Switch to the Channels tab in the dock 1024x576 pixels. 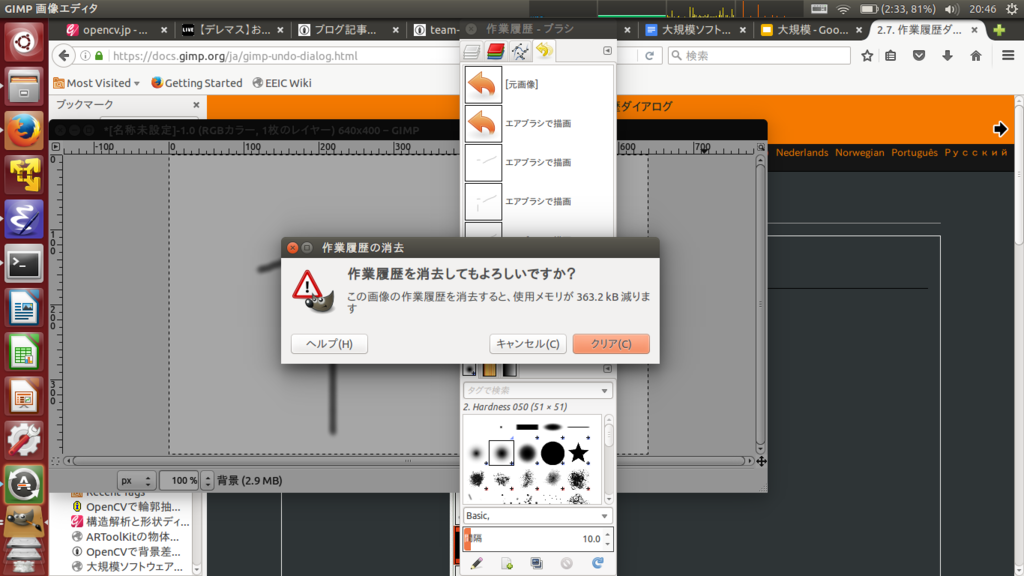(x=496, y=51)
